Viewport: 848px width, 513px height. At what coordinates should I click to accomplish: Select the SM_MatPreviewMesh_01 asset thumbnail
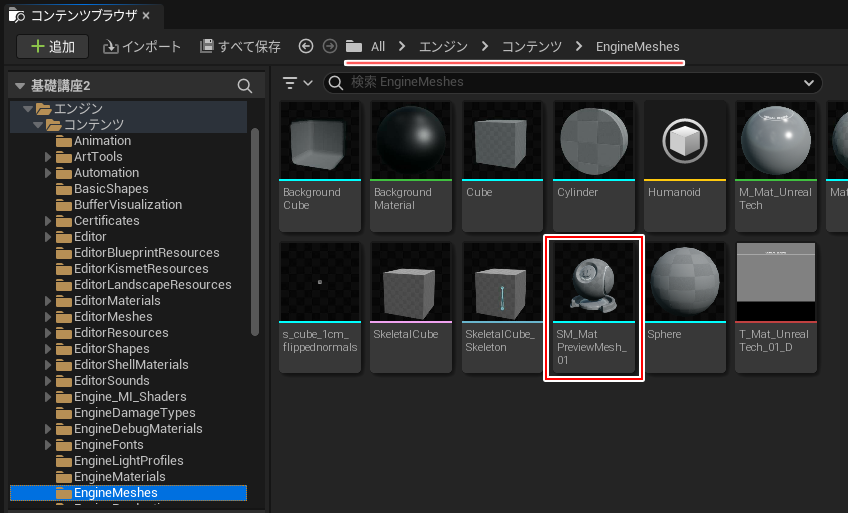593,278
